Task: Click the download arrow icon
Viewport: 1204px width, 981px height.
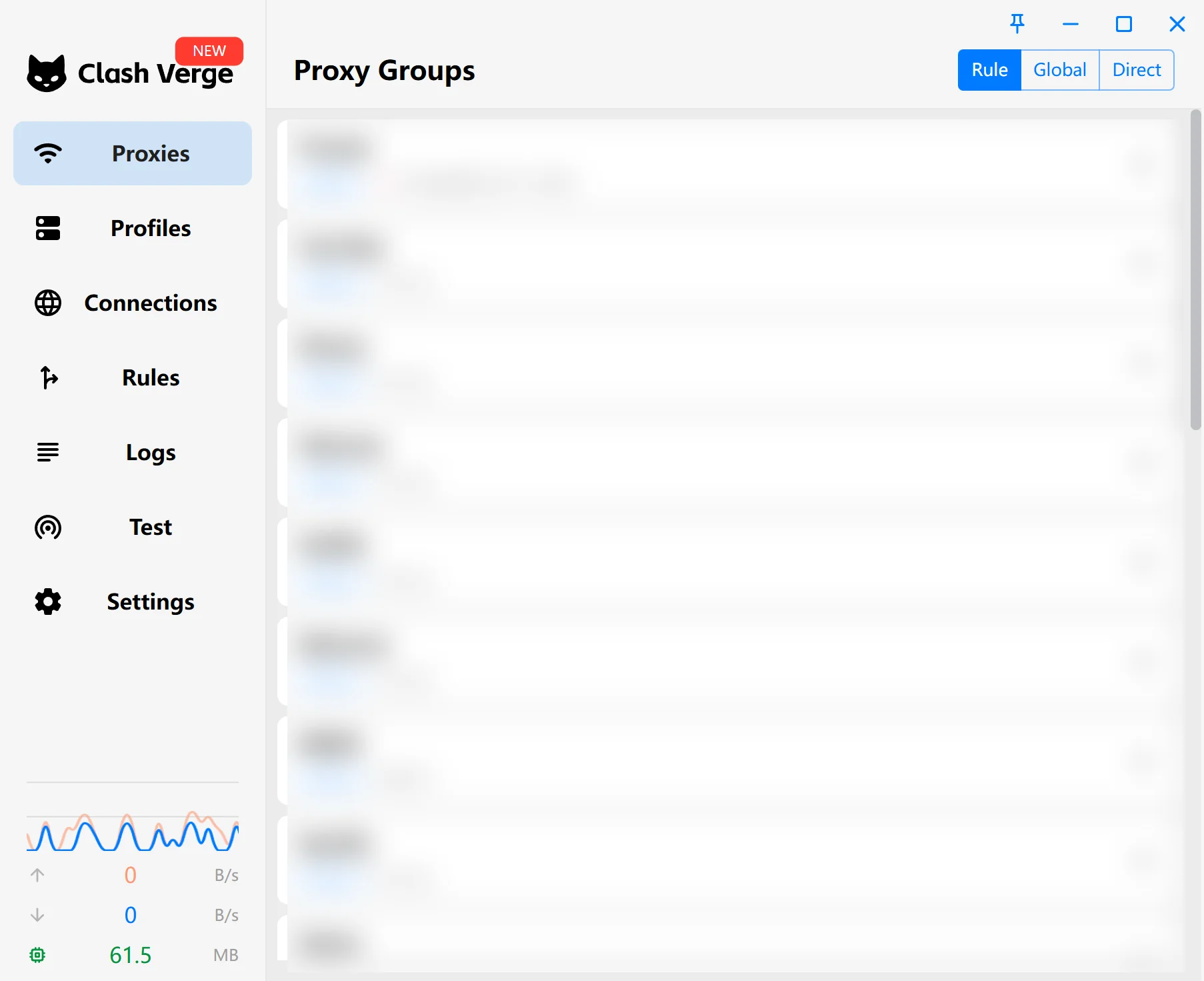Action: tap(37, 915)
